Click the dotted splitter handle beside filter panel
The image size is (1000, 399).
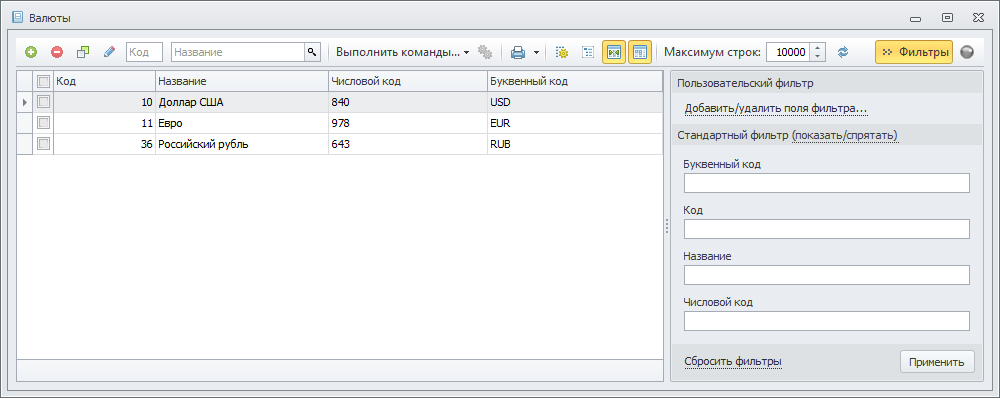click(666, 226)
